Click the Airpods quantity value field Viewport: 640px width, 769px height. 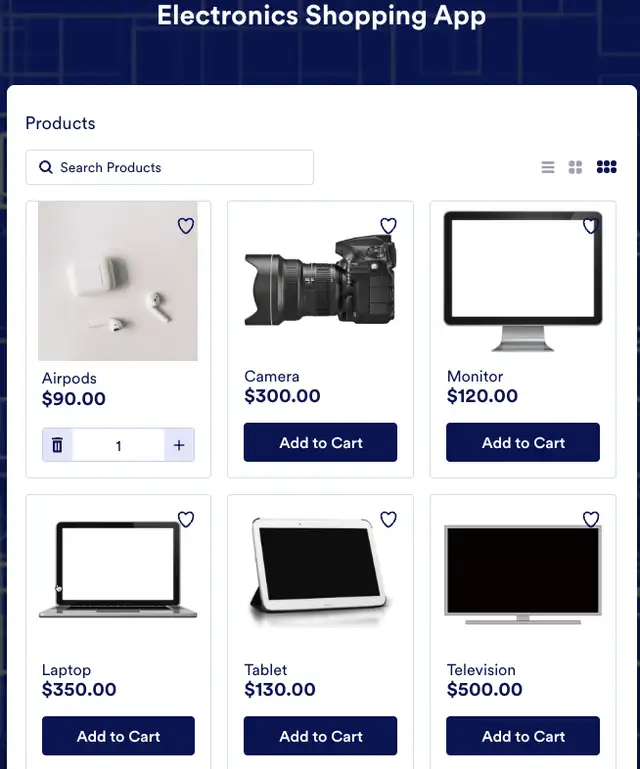118,445
